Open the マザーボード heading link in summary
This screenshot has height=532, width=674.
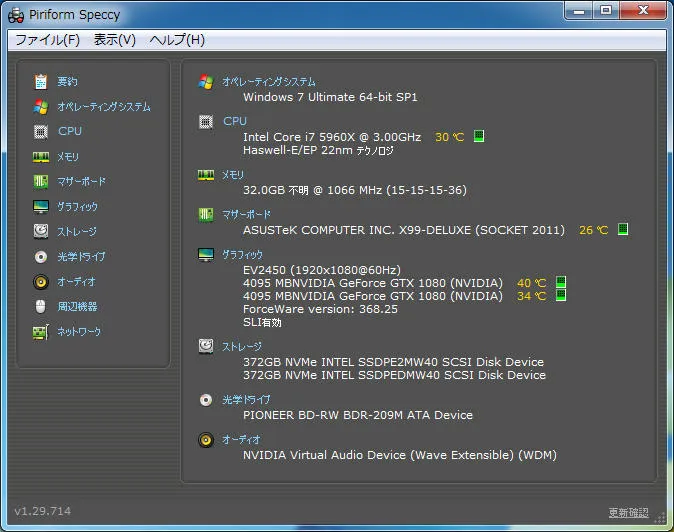pos(246,214)
